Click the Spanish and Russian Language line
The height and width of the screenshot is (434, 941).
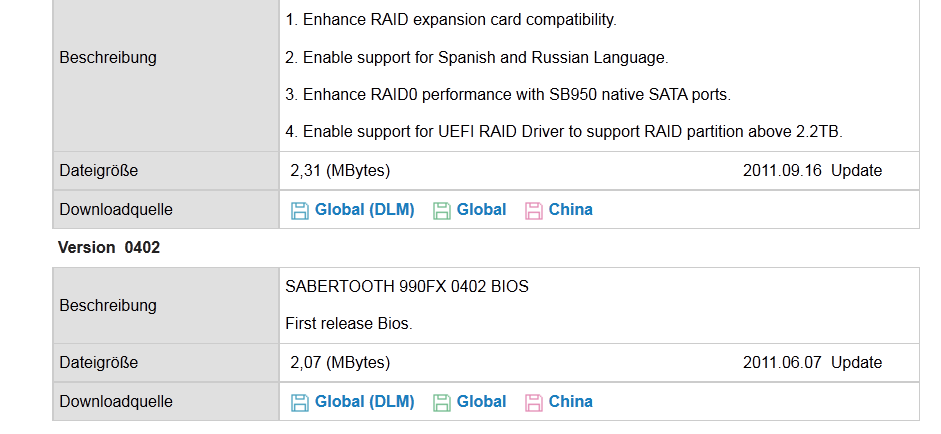pyautogui.click(x=477, y=58)
